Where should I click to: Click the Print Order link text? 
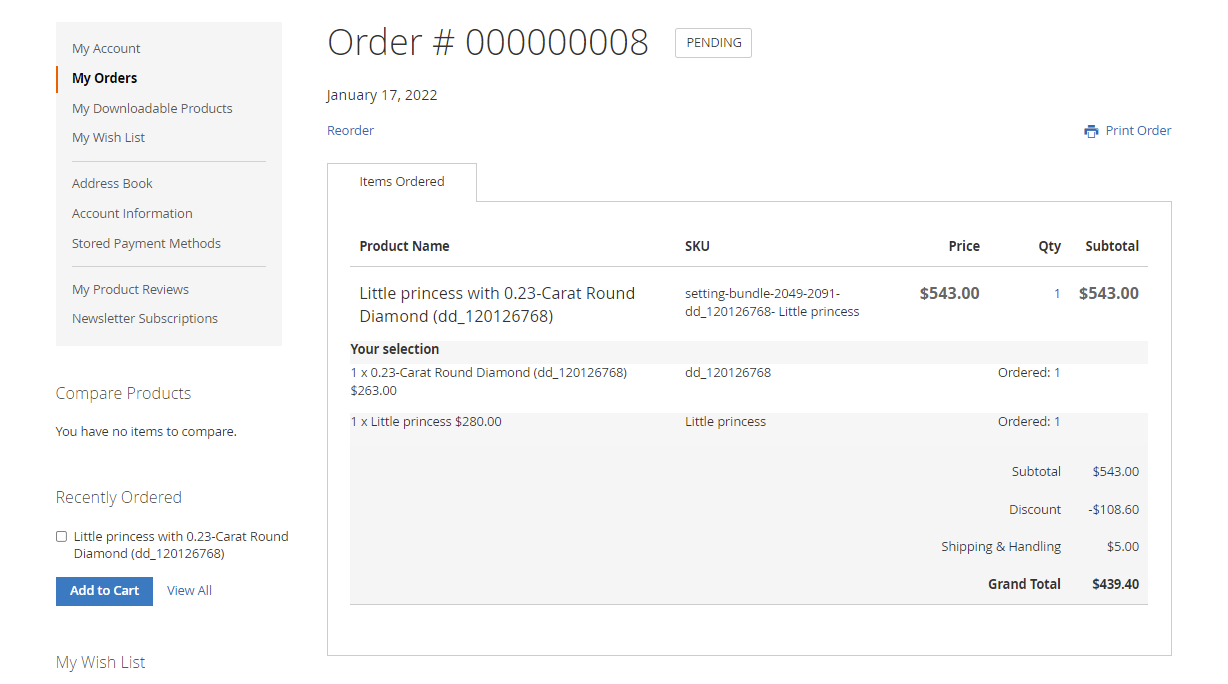pos(1138,130)
